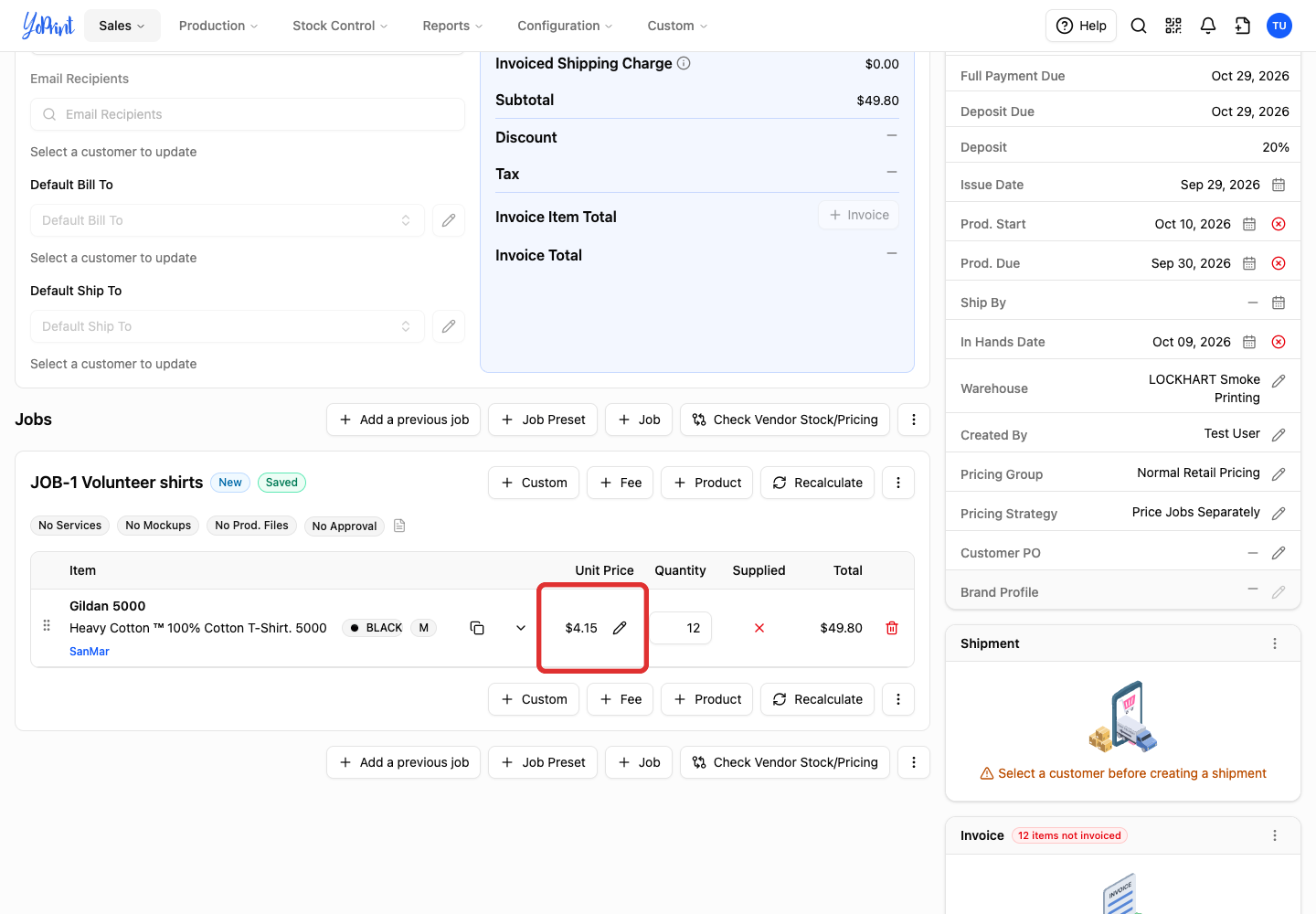Click the No Mockups status tag
The height and width of the screenshot is (914, 1316).
click(158, 526)
